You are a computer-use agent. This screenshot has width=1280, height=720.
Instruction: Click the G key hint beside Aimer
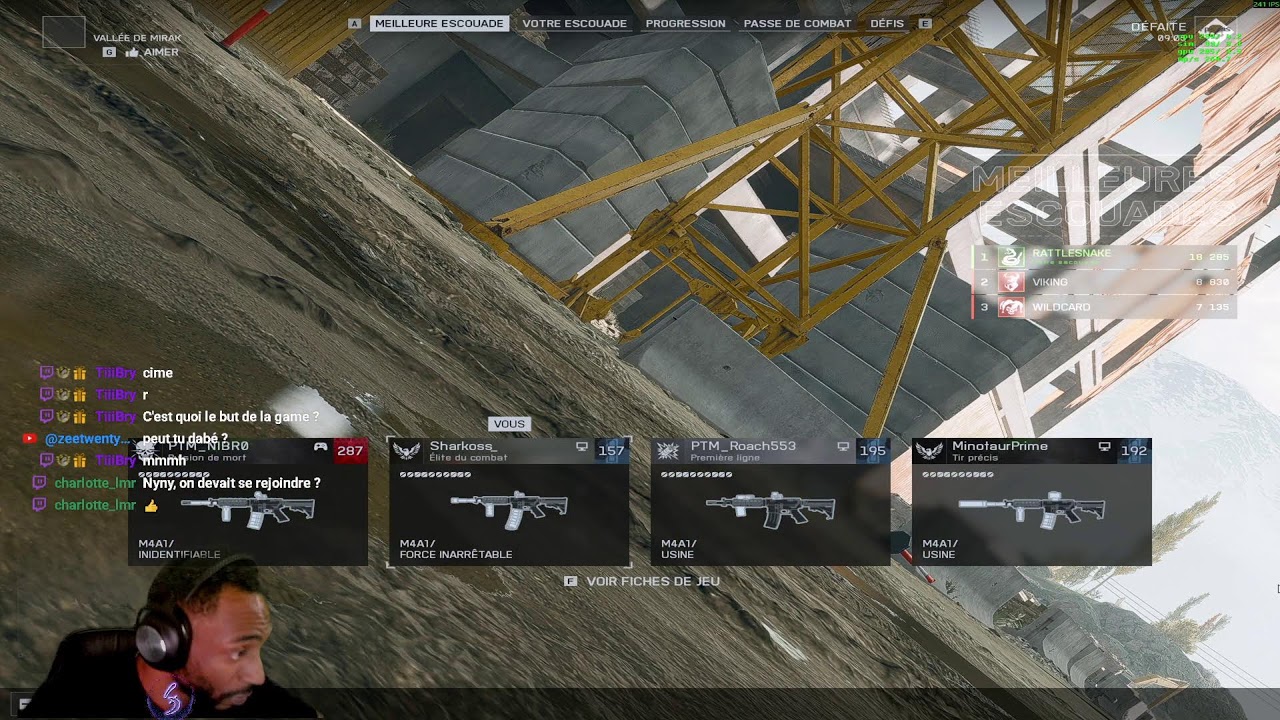(109, 52)
